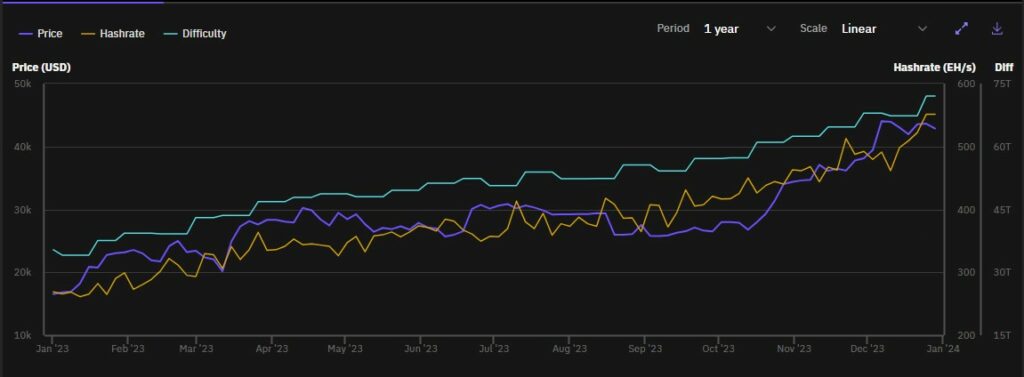Download chart data icon
The image size is (1024, 377).
point(997,29)
